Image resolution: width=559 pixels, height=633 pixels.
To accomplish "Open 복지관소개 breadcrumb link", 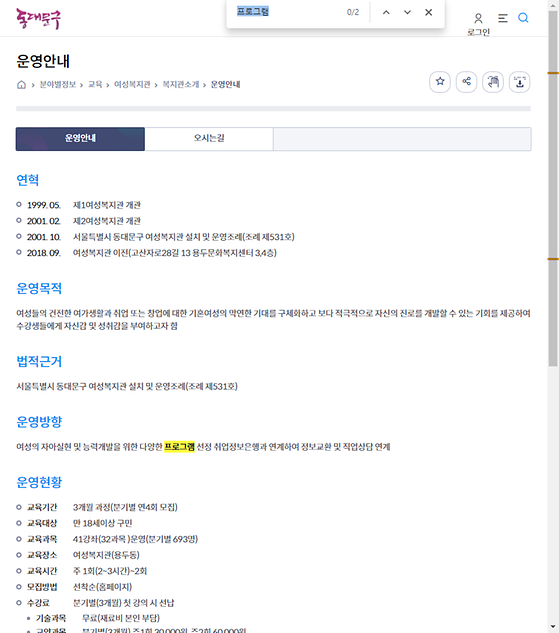I will click(181, 84).
